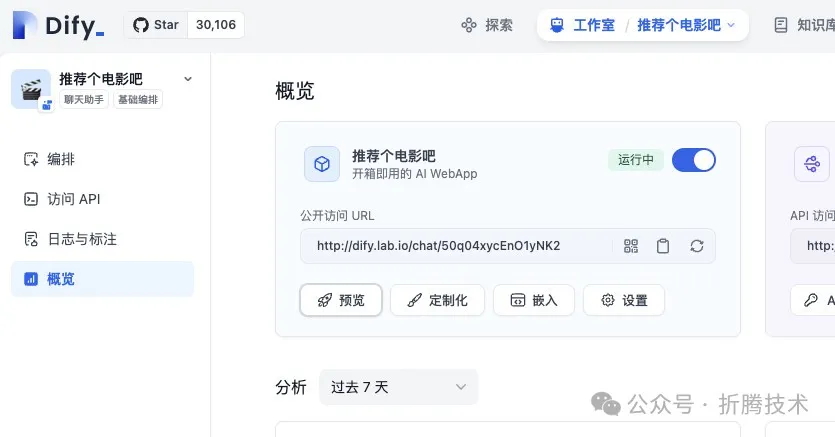Click the clapperboard app icon

click(x=31, y=89)
